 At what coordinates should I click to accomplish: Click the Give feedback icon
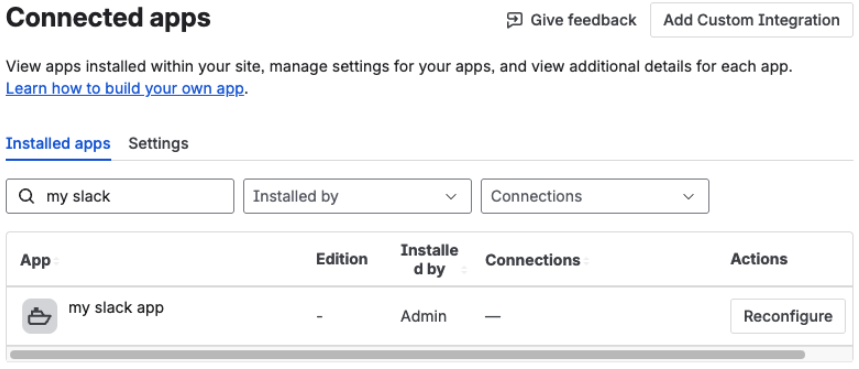(x=514, y=20)
